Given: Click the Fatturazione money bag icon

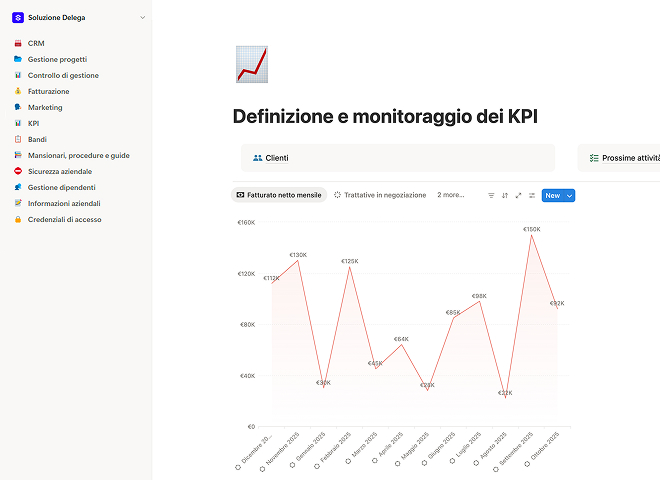Looking at the screenshot, I should 18,91.
